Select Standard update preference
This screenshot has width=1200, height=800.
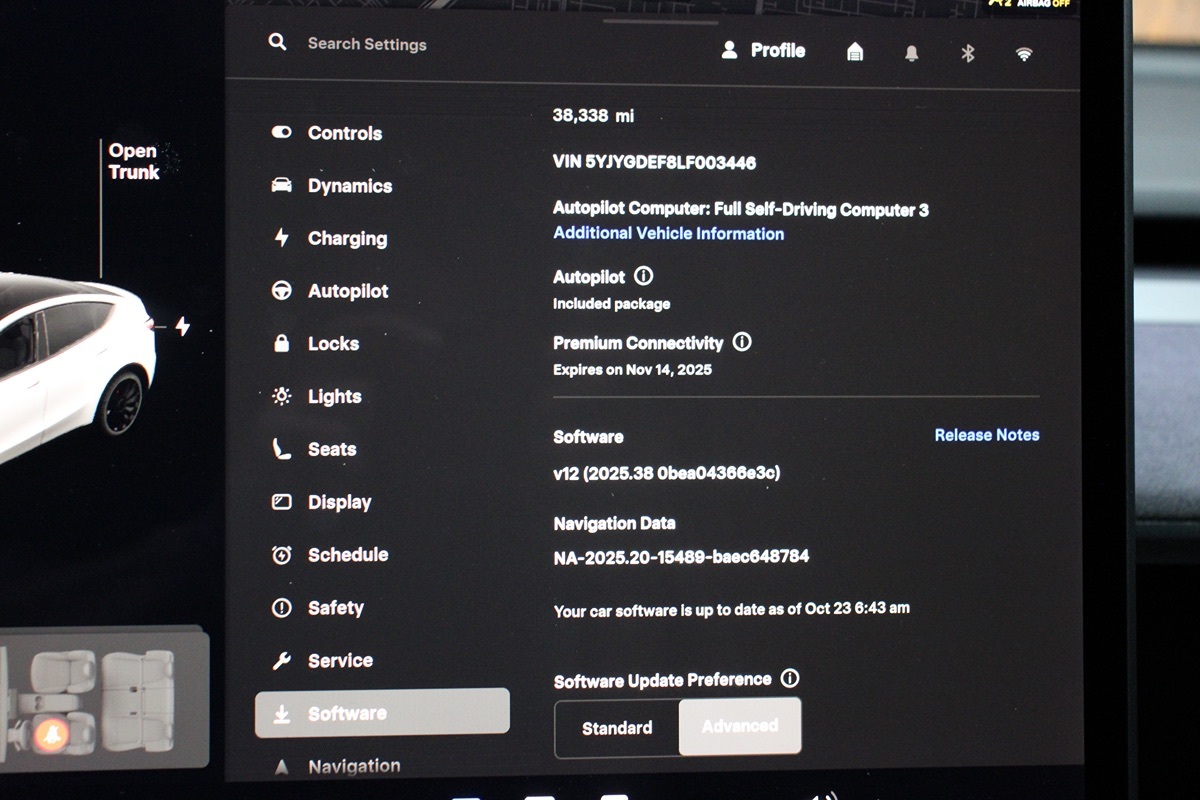point(617,728)
